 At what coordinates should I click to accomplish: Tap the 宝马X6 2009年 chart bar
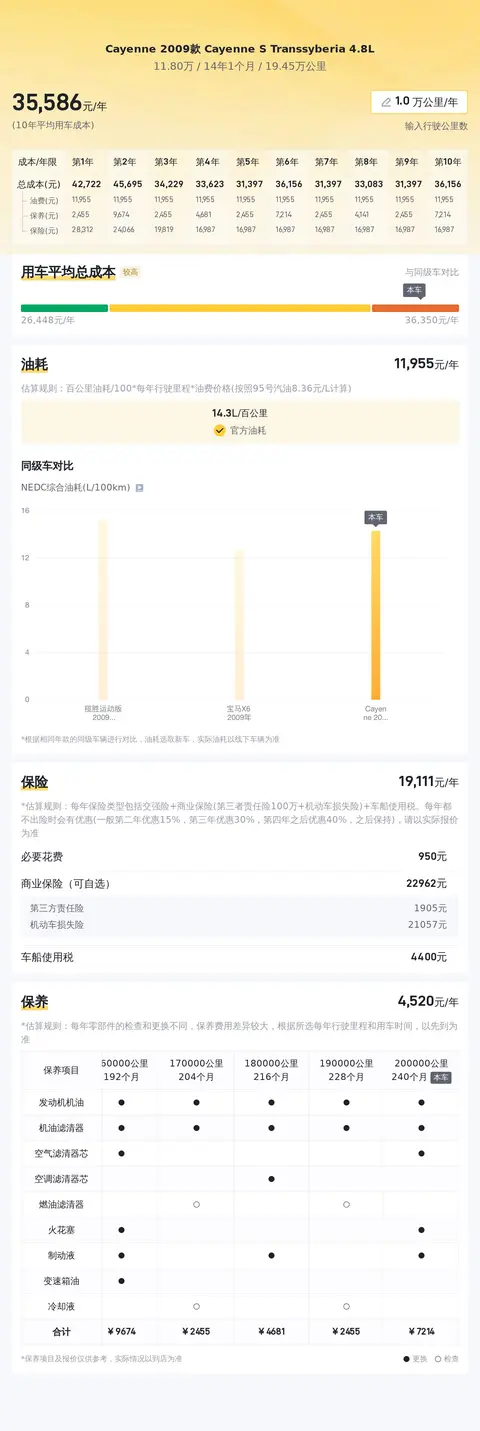[239, 624]
